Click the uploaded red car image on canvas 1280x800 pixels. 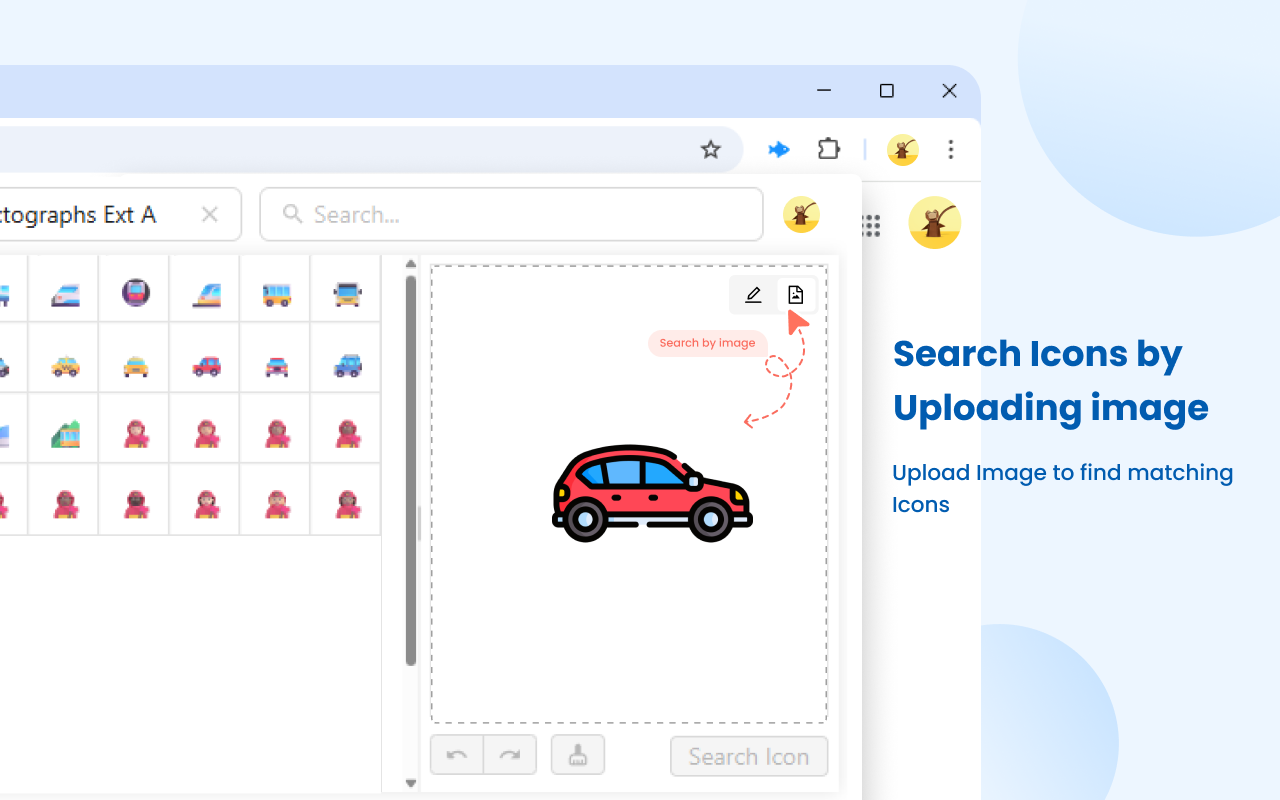point(652,494)
